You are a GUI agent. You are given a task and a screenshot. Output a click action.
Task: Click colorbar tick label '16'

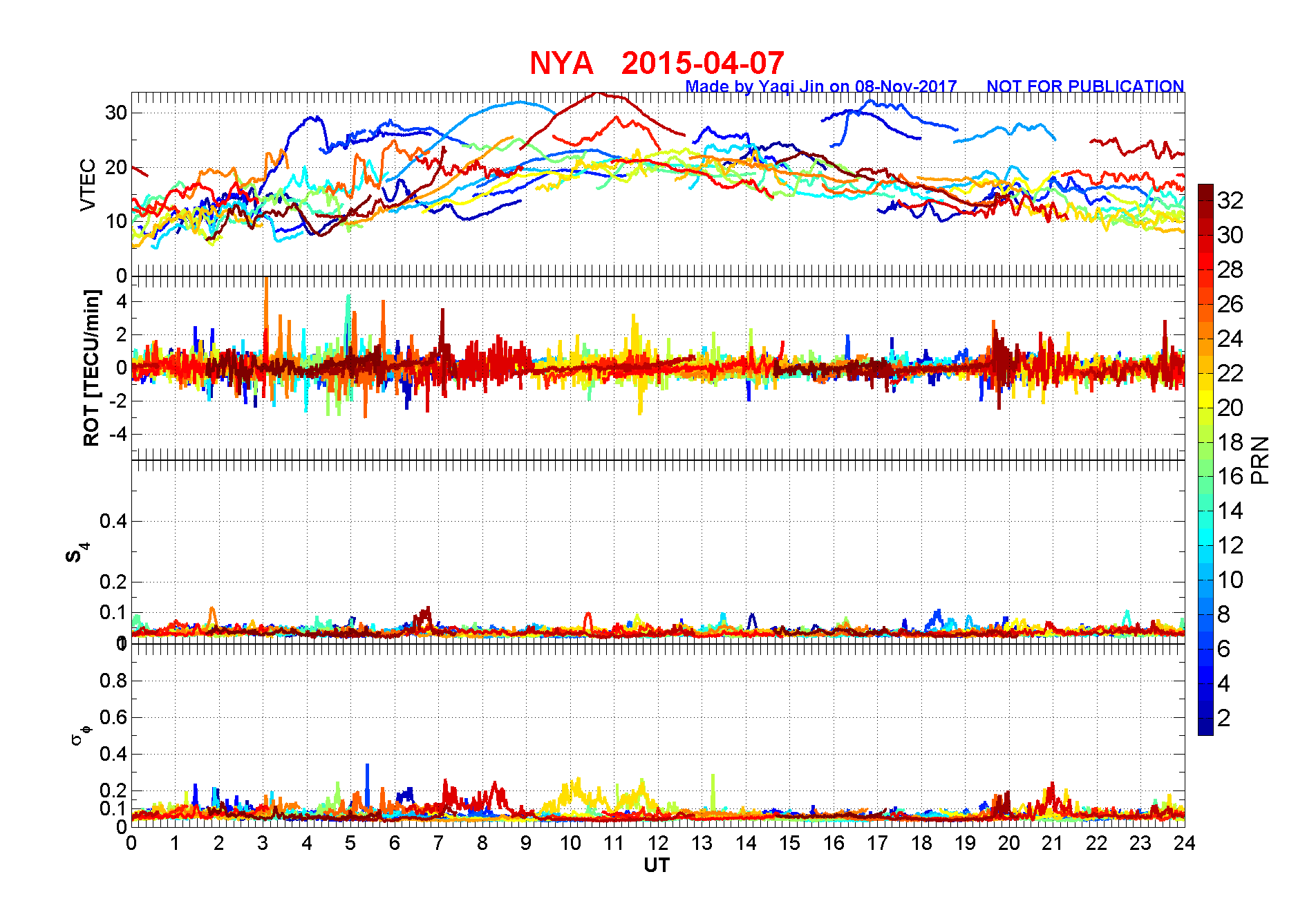coord(1230,476)
